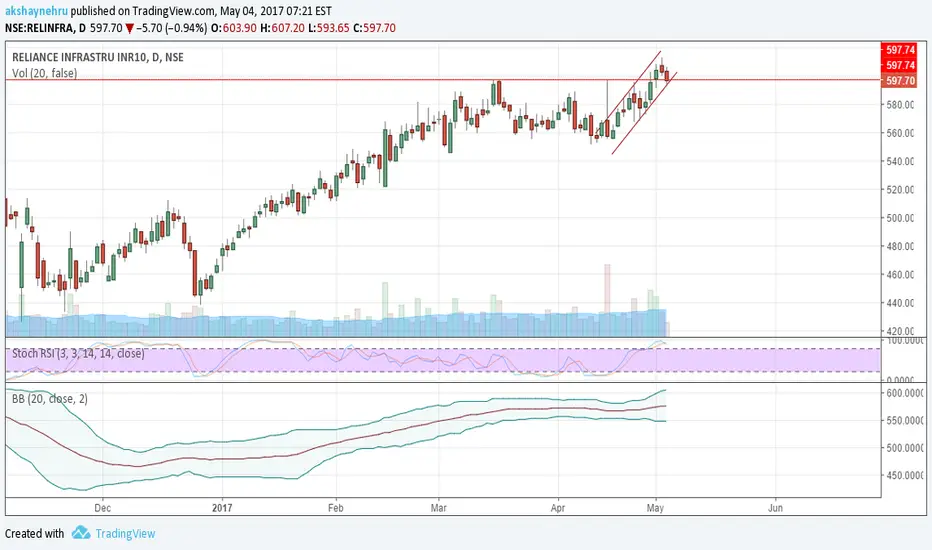Click the 520.00 price axis label
The height and width of the screenshot is (550, 932).
coord(900,190)
